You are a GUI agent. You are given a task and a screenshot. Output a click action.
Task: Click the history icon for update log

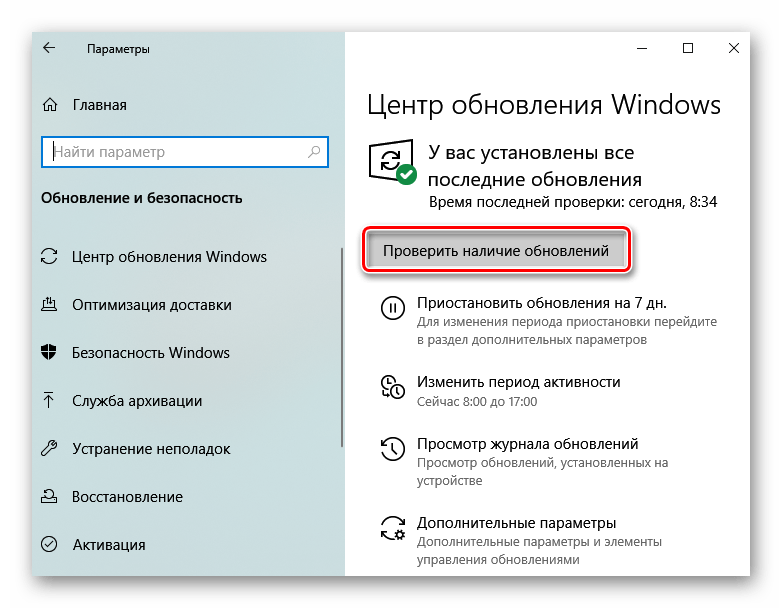coord(392,448)
